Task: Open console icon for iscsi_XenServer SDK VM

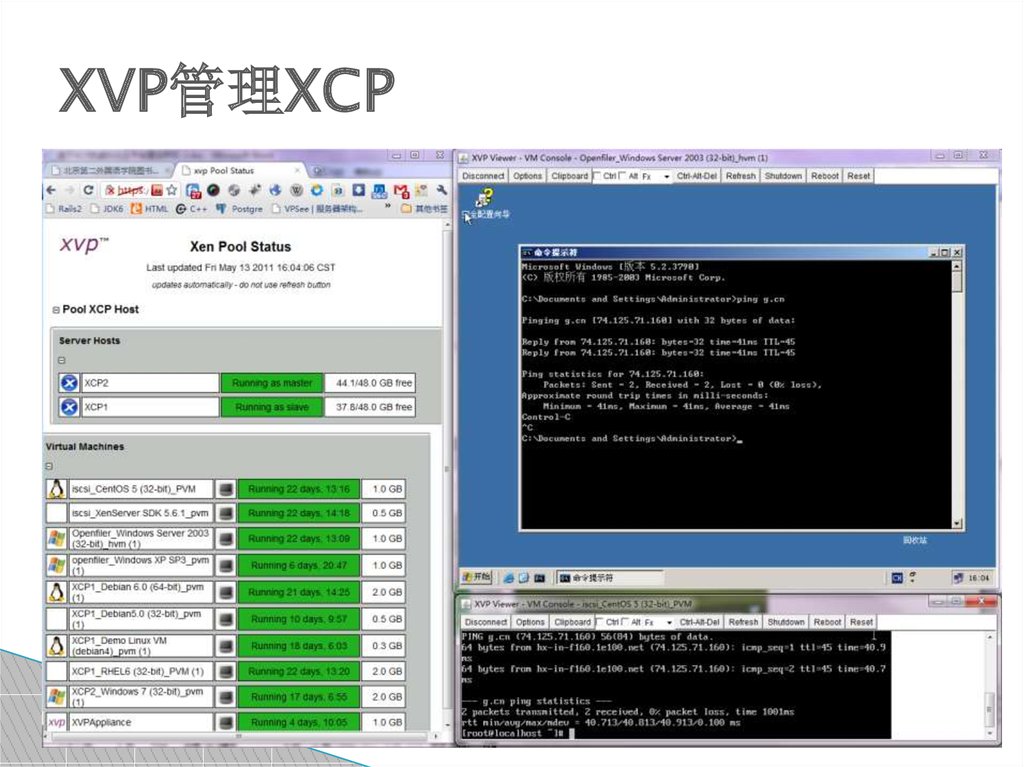Action: [x=226, y=513]
